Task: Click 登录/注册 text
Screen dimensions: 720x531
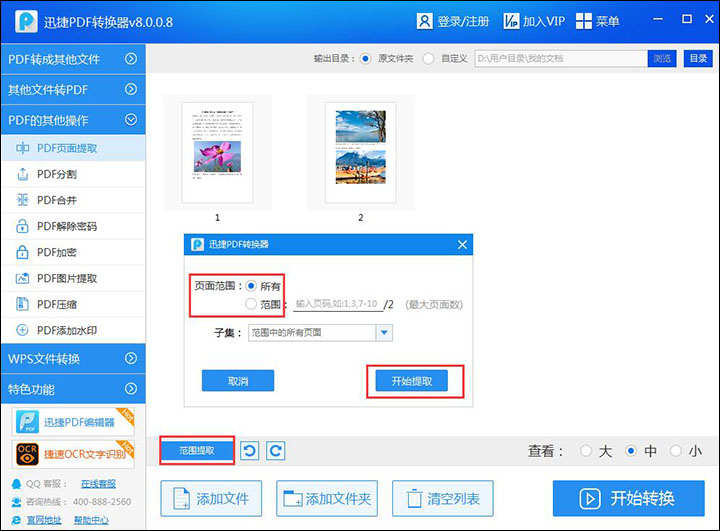Action: [463, 22]
